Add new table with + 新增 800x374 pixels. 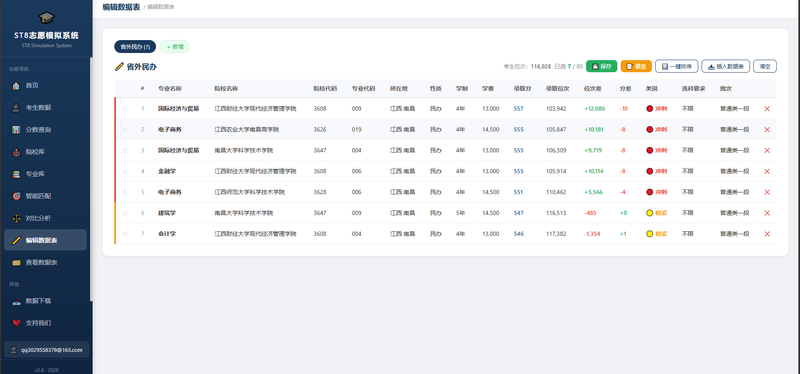(175, 47)
